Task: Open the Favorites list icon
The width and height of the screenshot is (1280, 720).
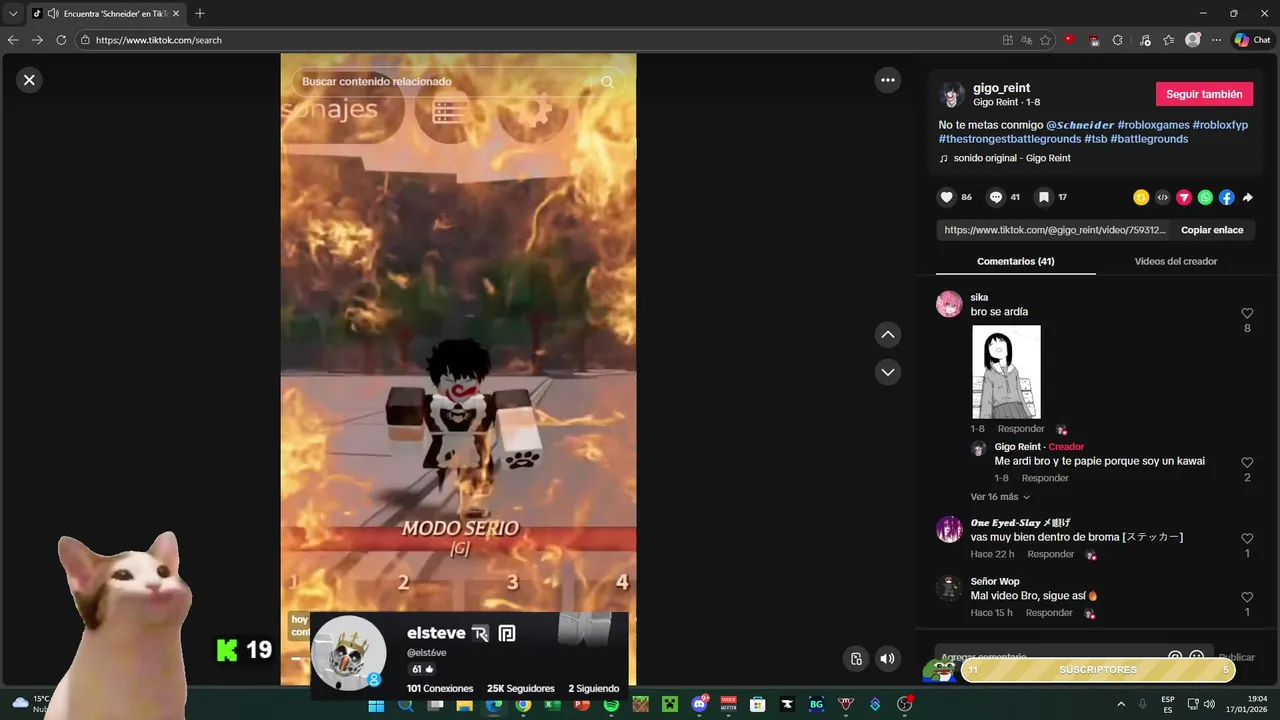Action: (1168, 40)
